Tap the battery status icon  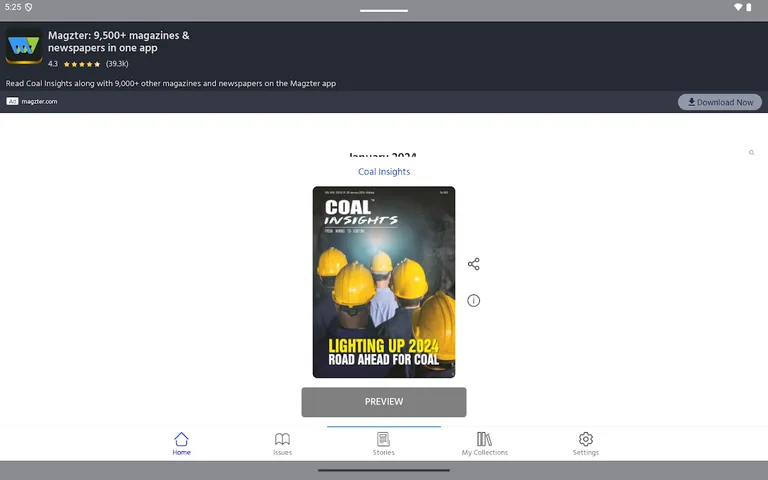748,7
